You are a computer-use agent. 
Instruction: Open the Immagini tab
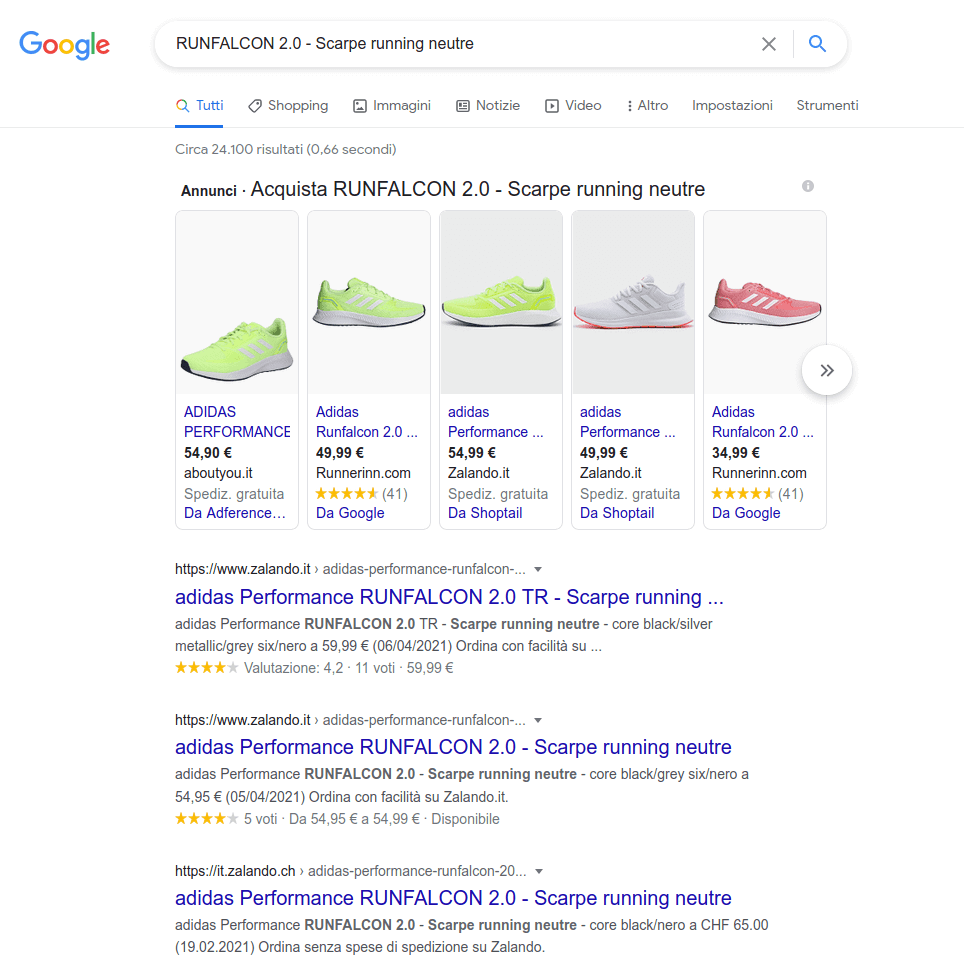(x=392, y=106)
